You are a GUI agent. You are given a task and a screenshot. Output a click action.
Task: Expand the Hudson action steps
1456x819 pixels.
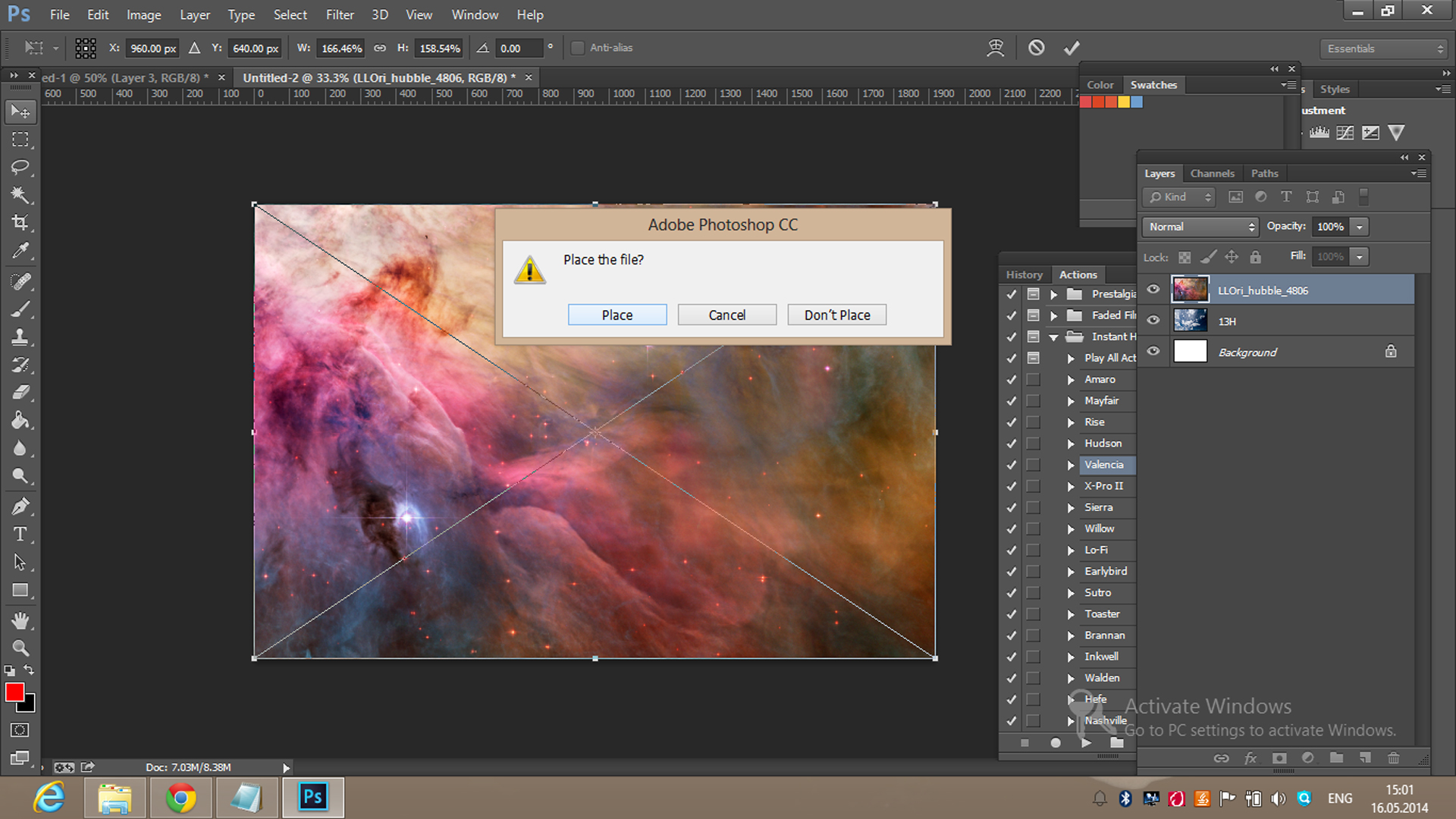pyautogui.click(x=1071, y=444)
